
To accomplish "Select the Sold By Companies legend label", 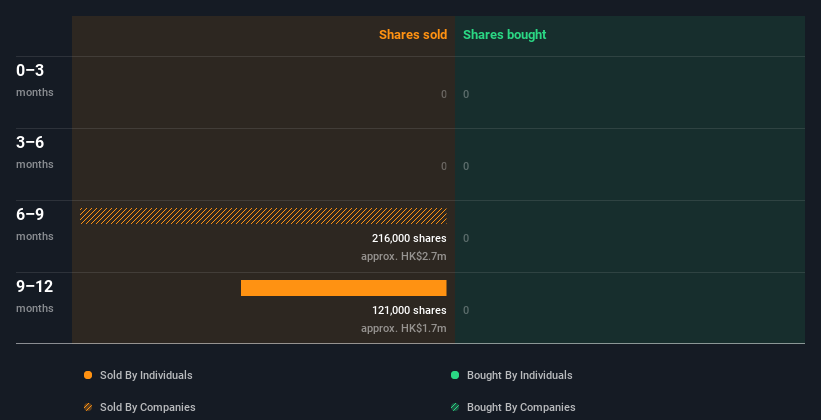I will (x=148, y=407).
